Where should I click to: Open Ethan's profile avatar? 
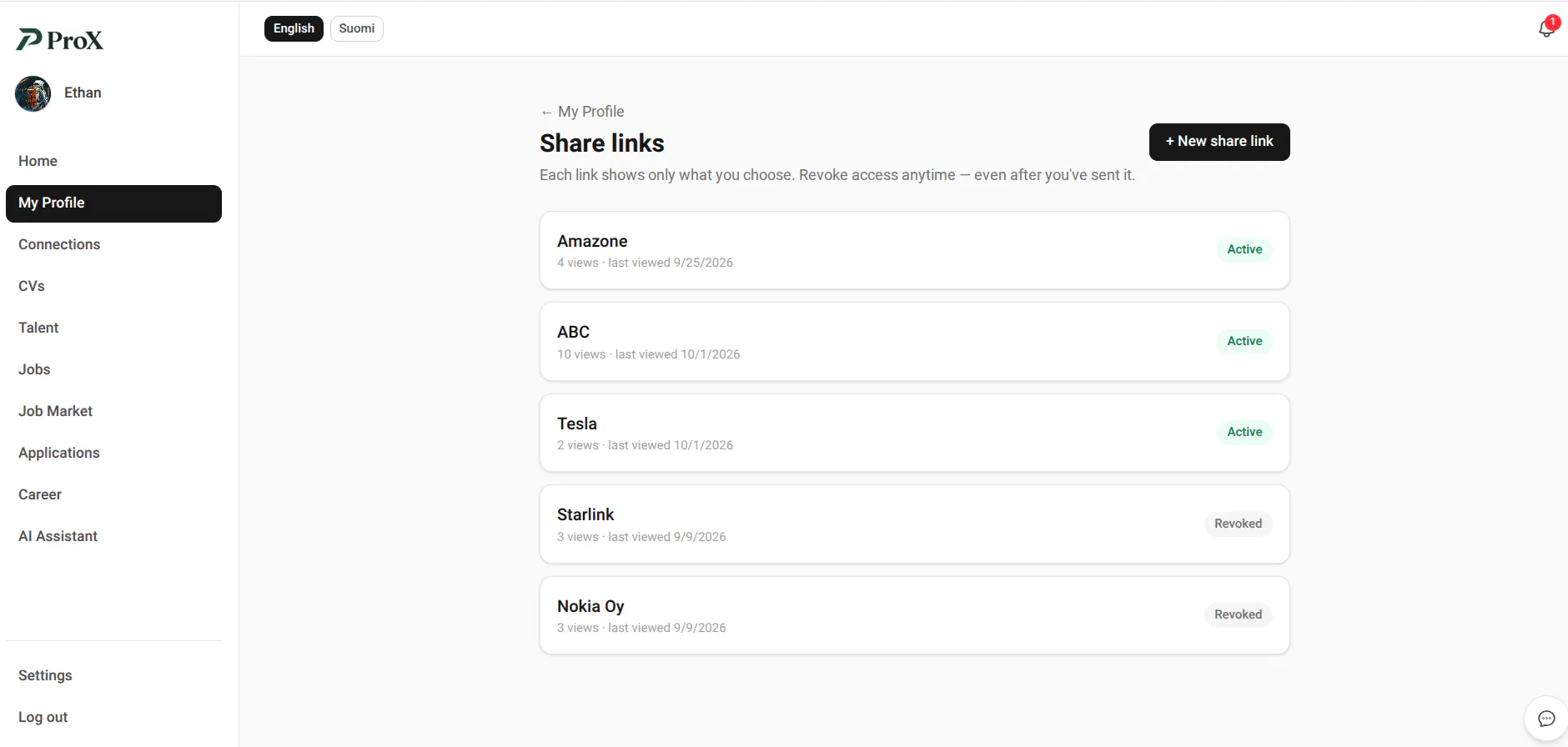(33, 93)
